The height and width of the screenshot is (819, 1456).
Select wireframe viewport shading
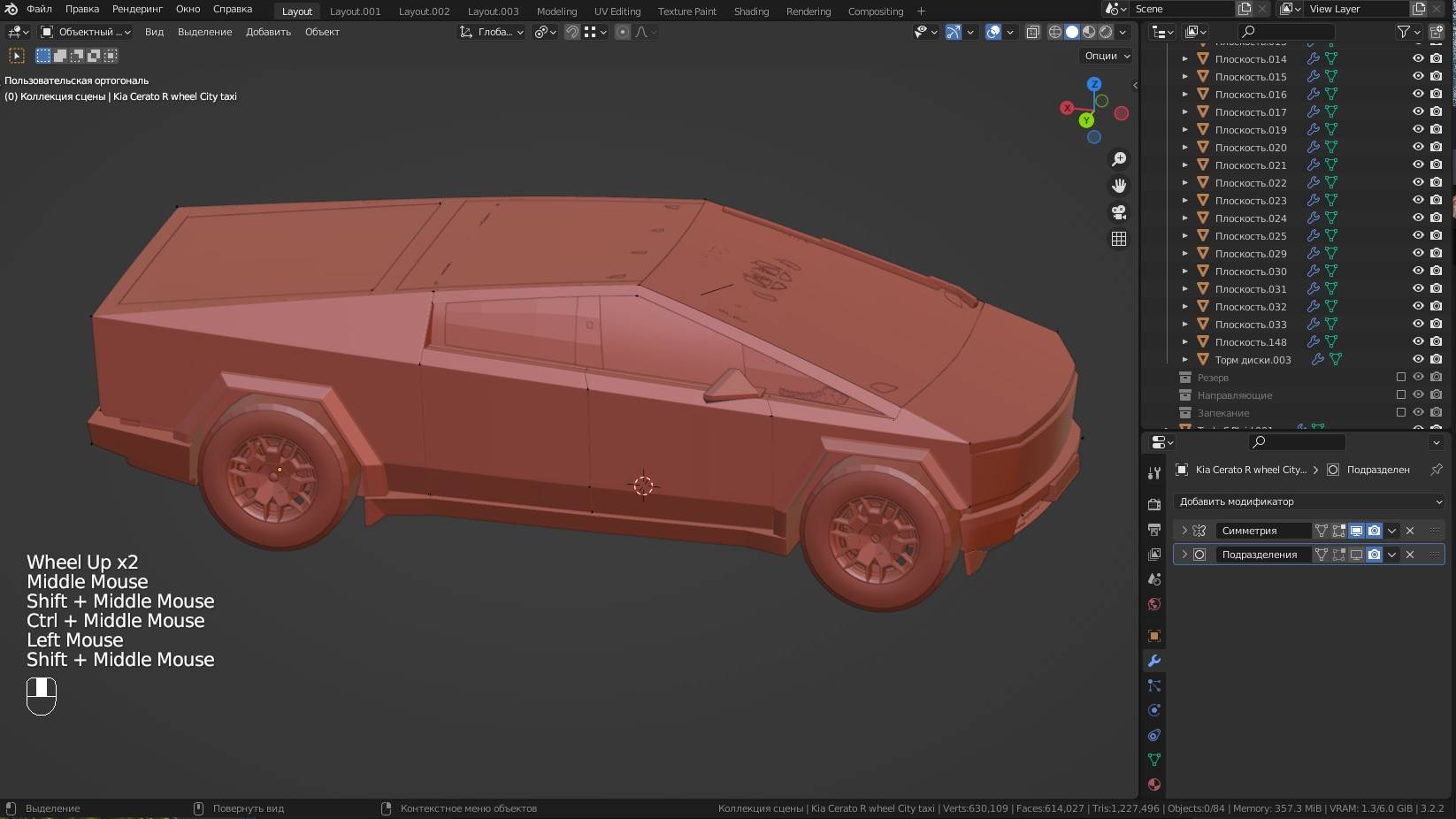[x=1055, y=32]
